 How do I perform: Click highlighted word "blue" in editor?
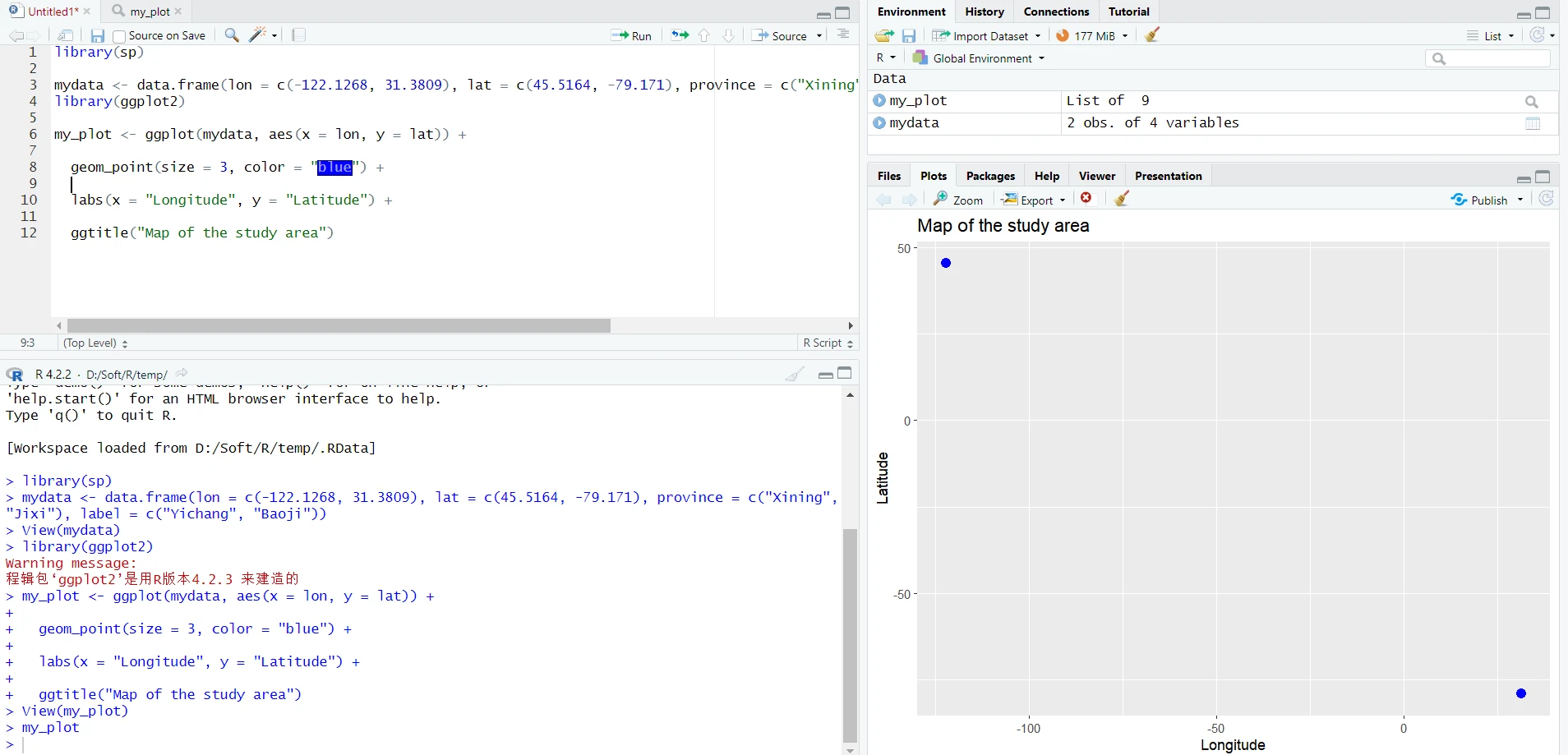click(x=334, y=167)
